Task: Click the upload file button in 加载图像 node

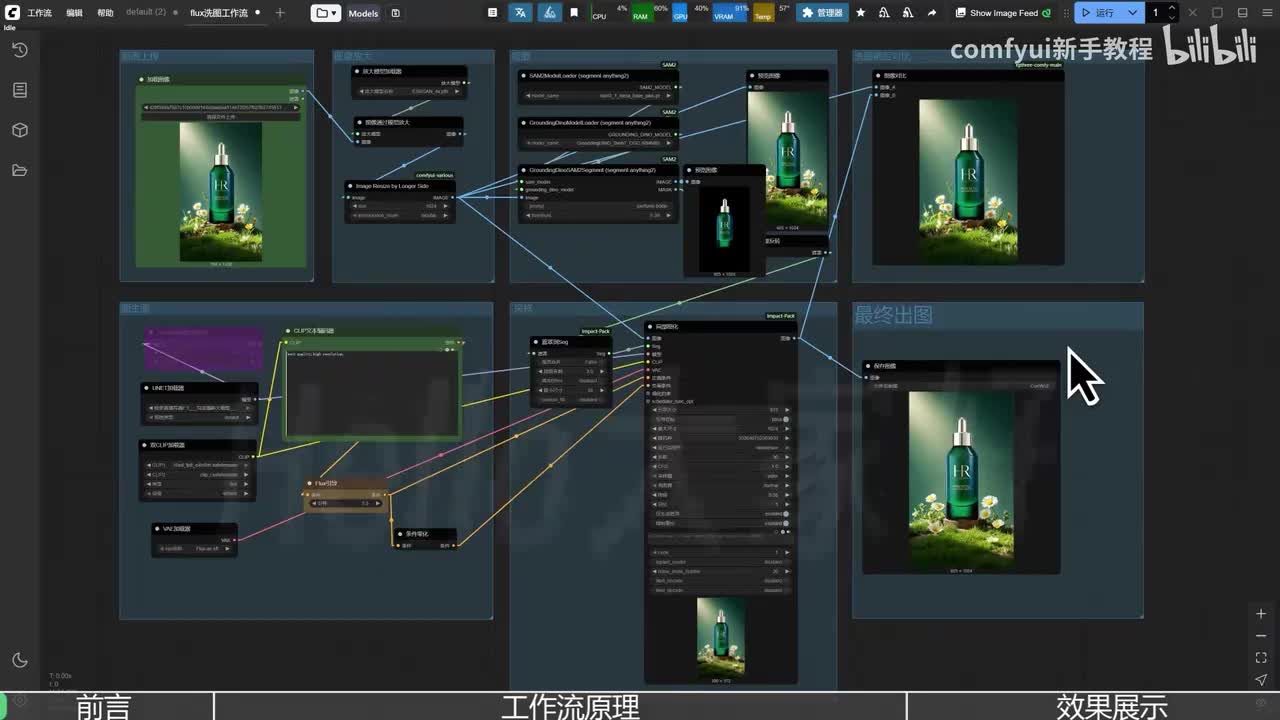Action: click(221, 117)
